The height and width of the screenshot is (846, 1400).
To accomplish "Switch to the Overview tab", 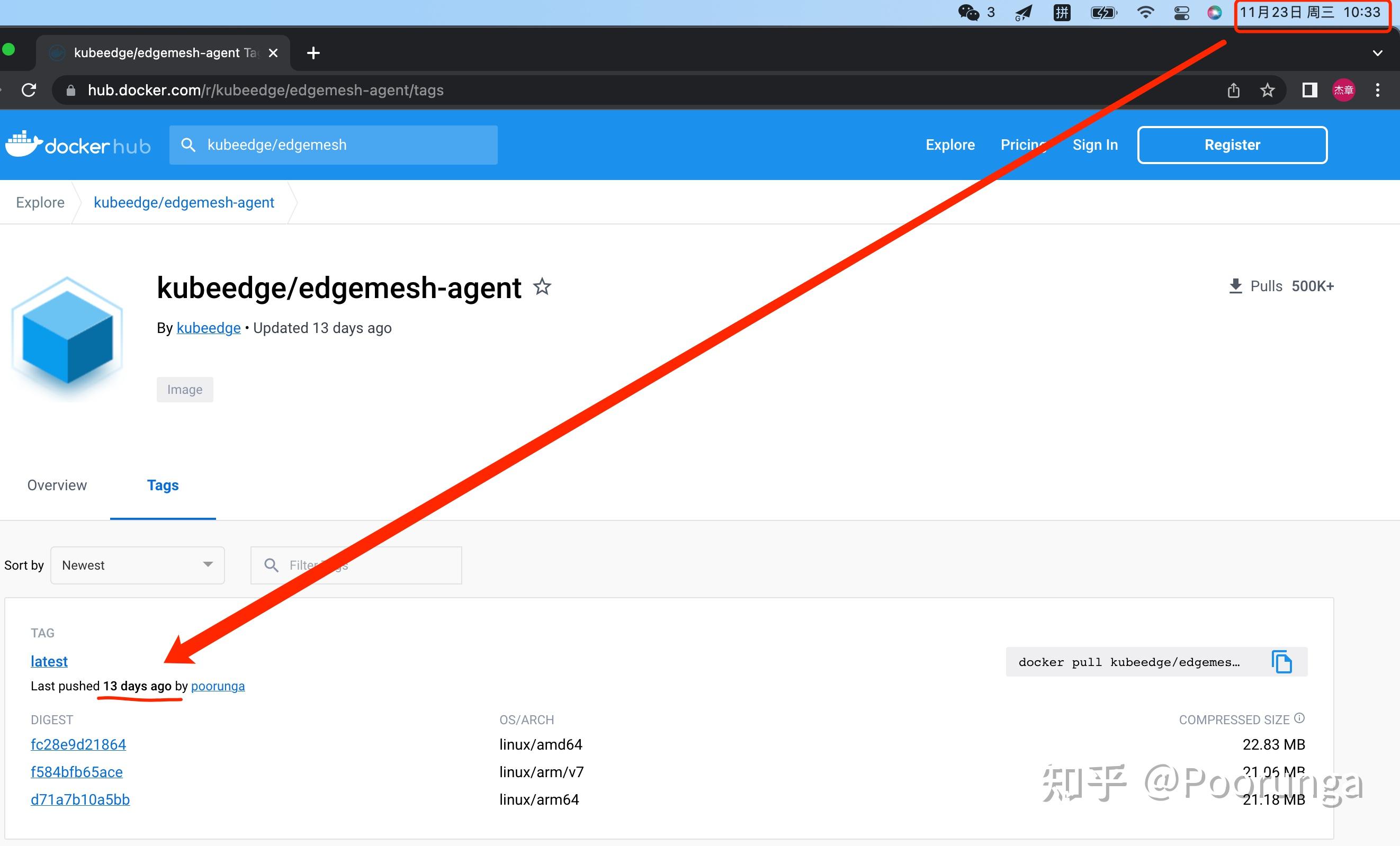I will (x=56, y=485).
